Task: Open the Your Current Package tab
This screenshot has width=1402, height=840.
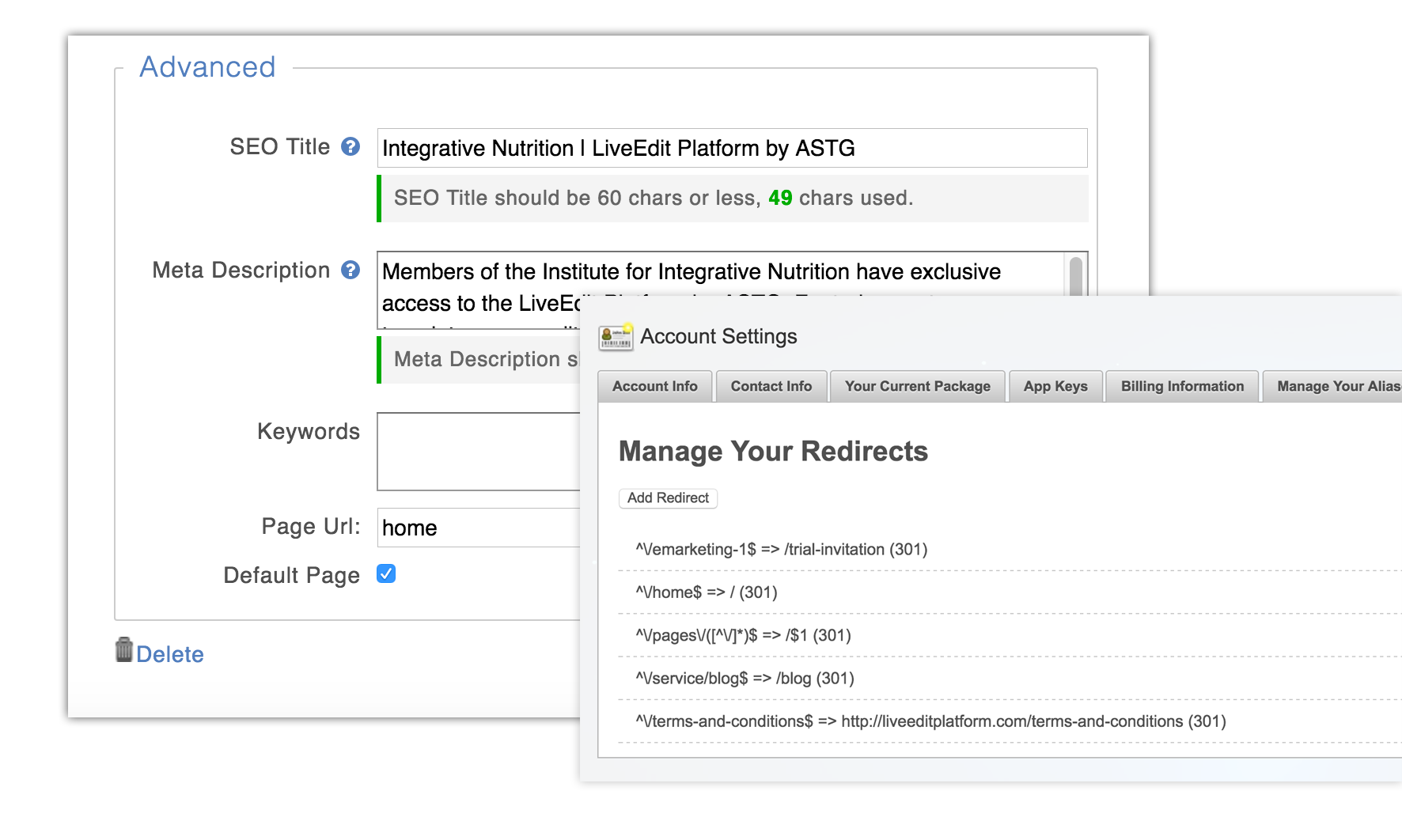Action: [x=917, y=386]
